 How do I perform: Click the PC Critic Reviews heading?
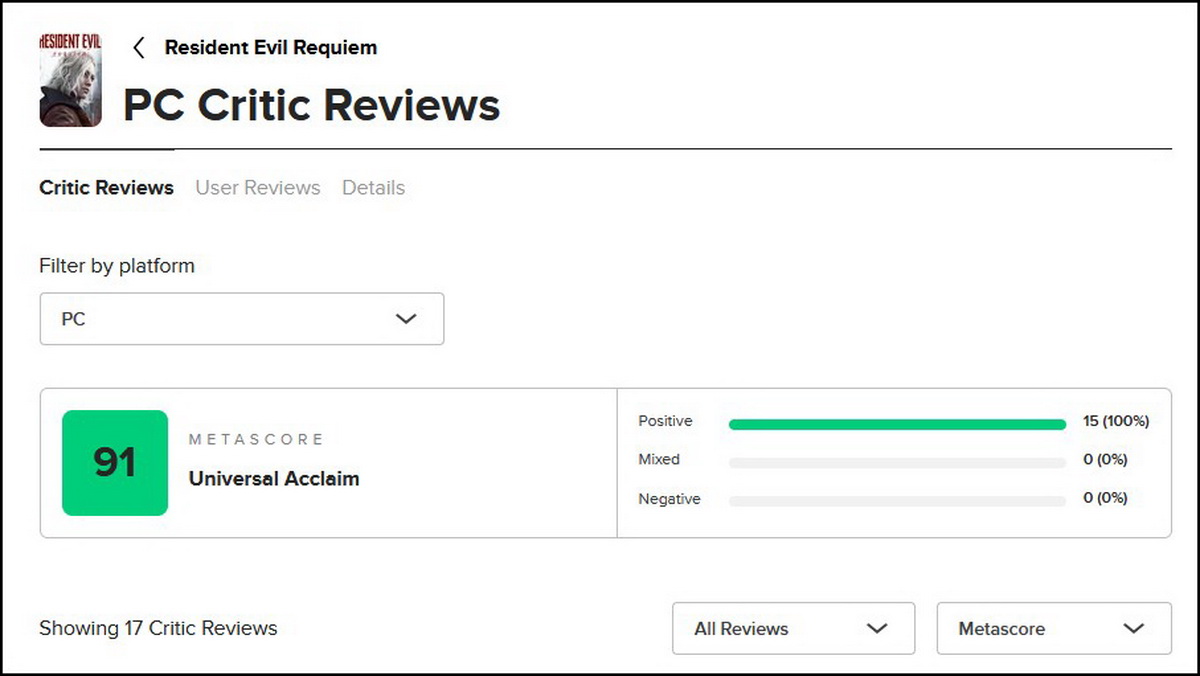[x=311, y=104]
